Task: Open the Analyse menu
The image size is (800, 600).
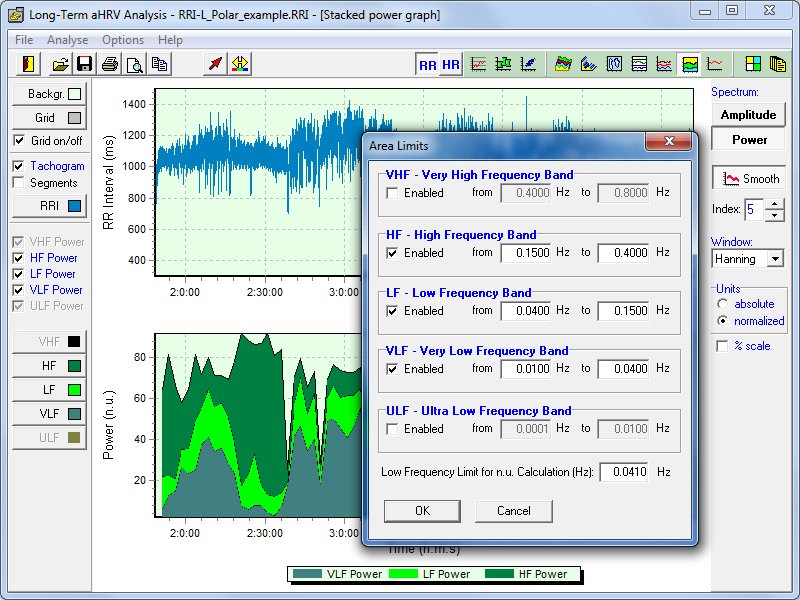Action: [67, 40]
